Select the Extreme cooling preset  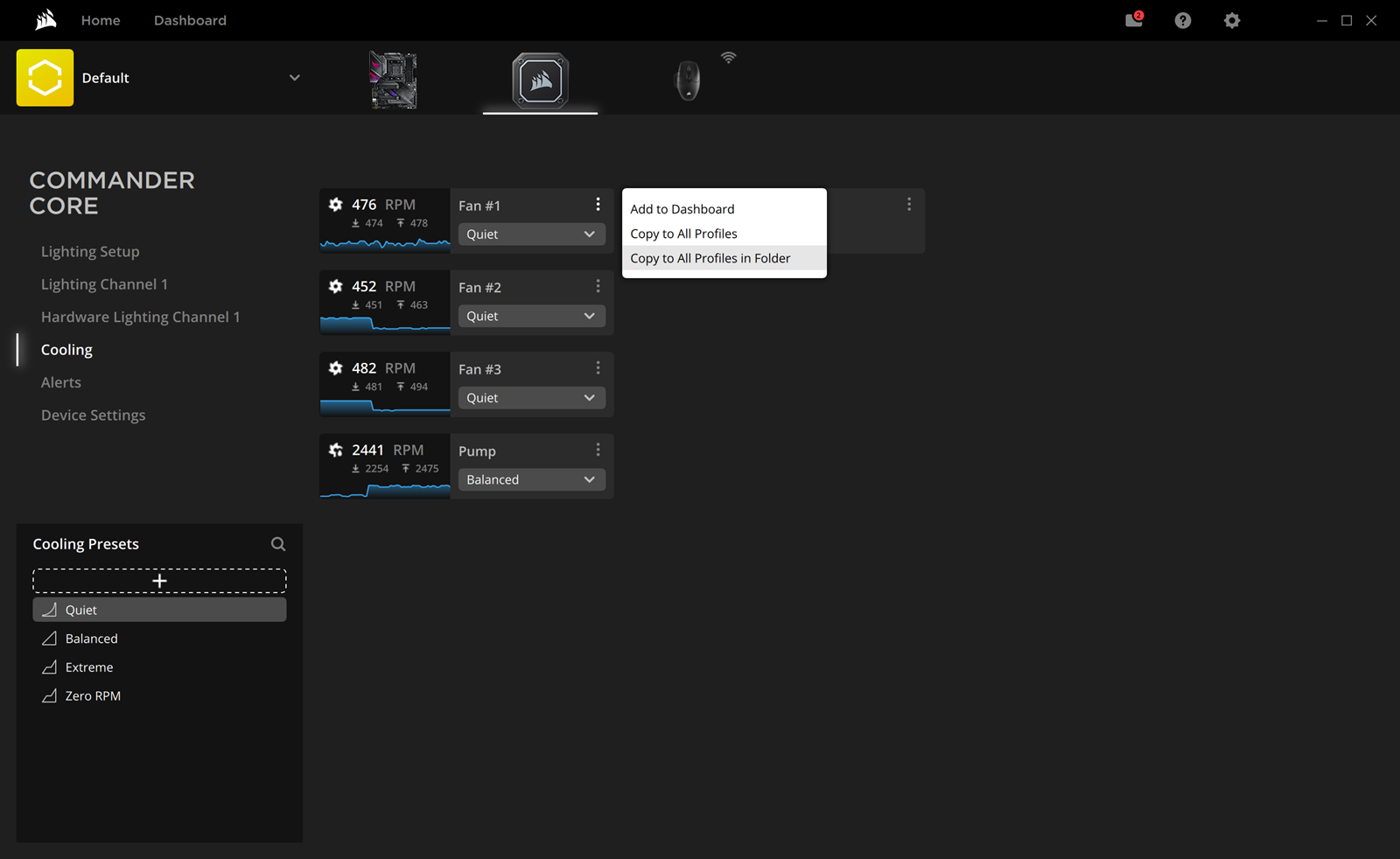[x=159, y=667]
